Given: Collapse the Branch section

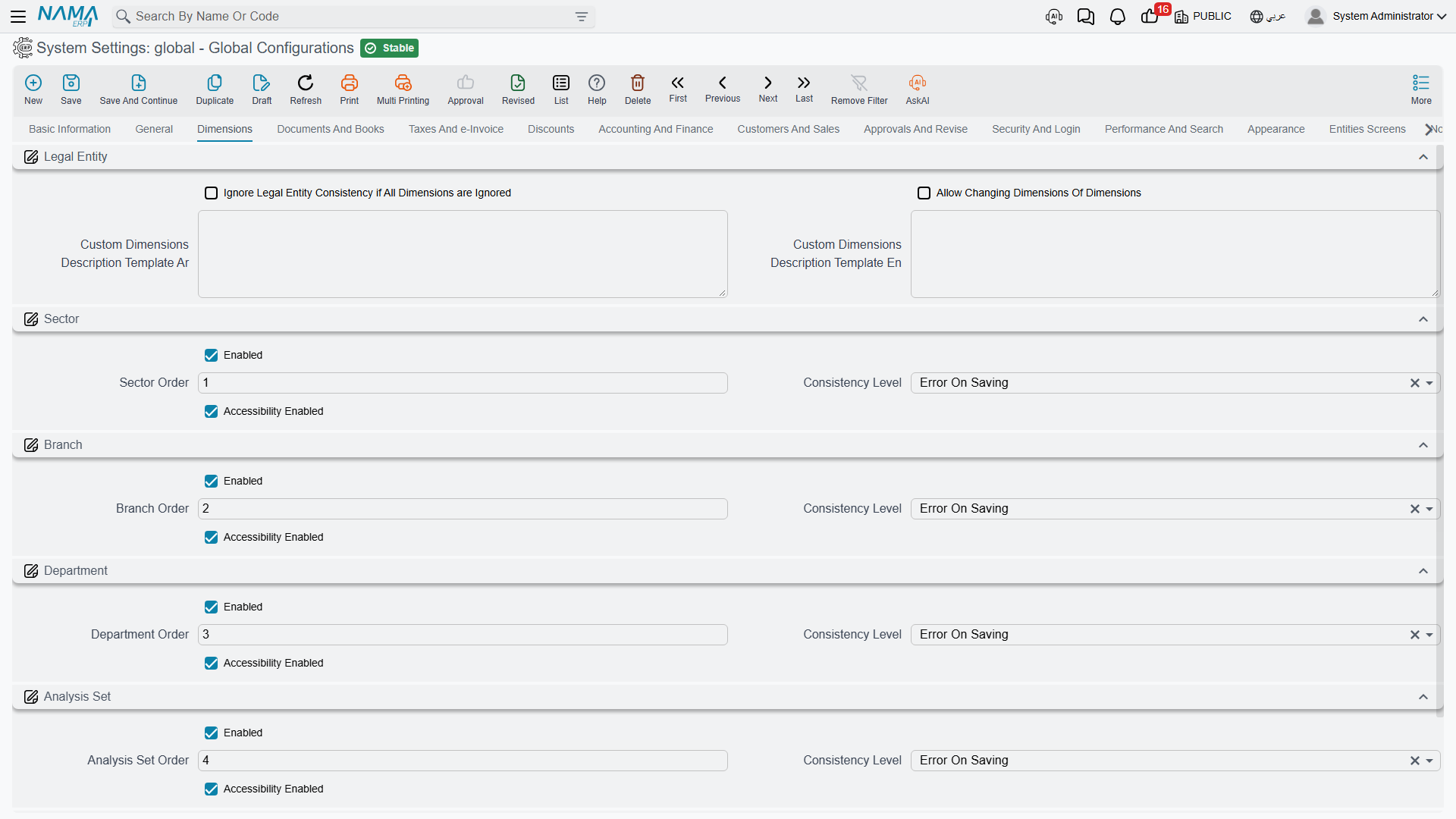Looking at the screenshot, I should point(1423,445).
